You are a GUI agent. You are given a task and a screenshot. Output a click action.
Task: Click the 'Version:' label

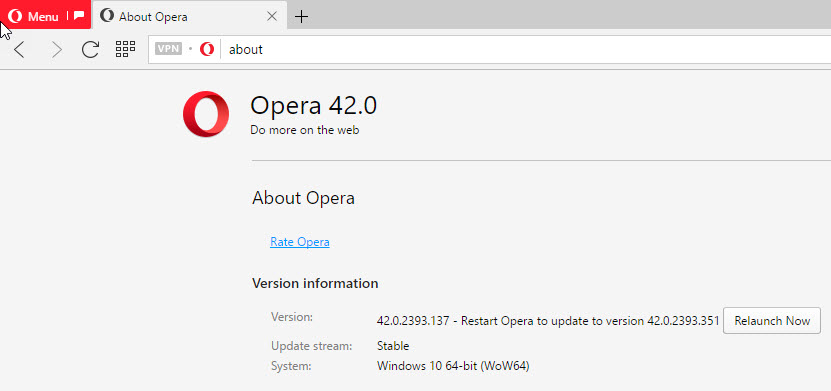pyautogui.click(x=292, y=317)
